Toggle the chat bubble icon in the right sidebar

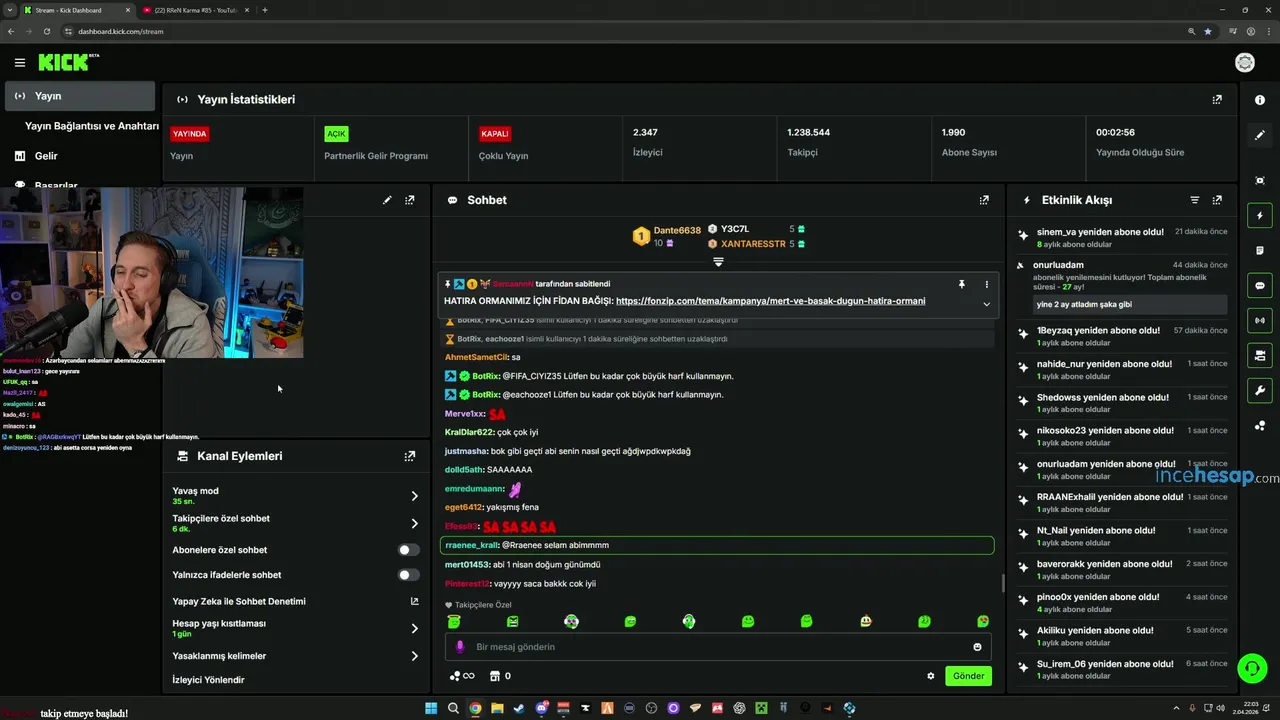click(1260, 285)
